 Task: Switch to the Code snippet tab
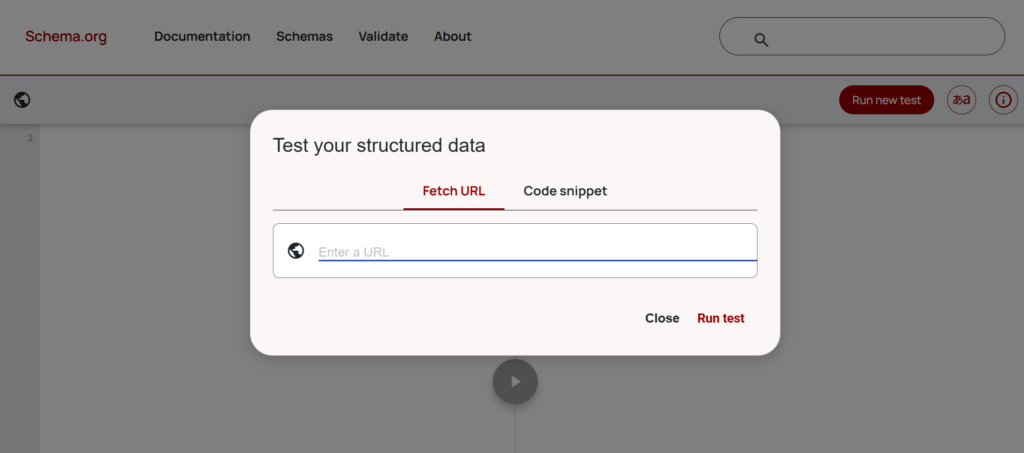tap(566, 191)
